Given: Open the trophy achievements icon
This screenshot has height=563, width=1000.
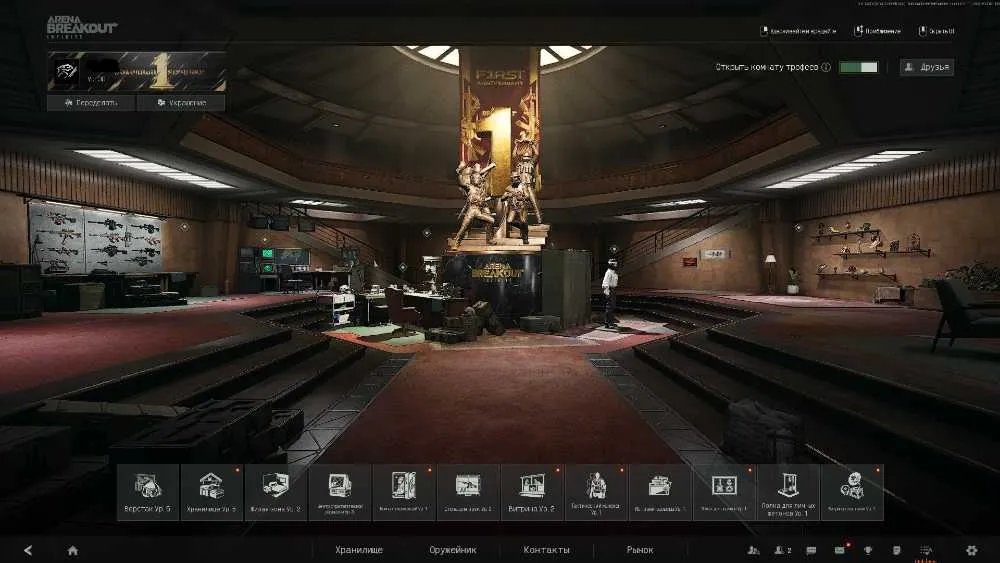Looking at the screenshot, I should click(868, 550).
